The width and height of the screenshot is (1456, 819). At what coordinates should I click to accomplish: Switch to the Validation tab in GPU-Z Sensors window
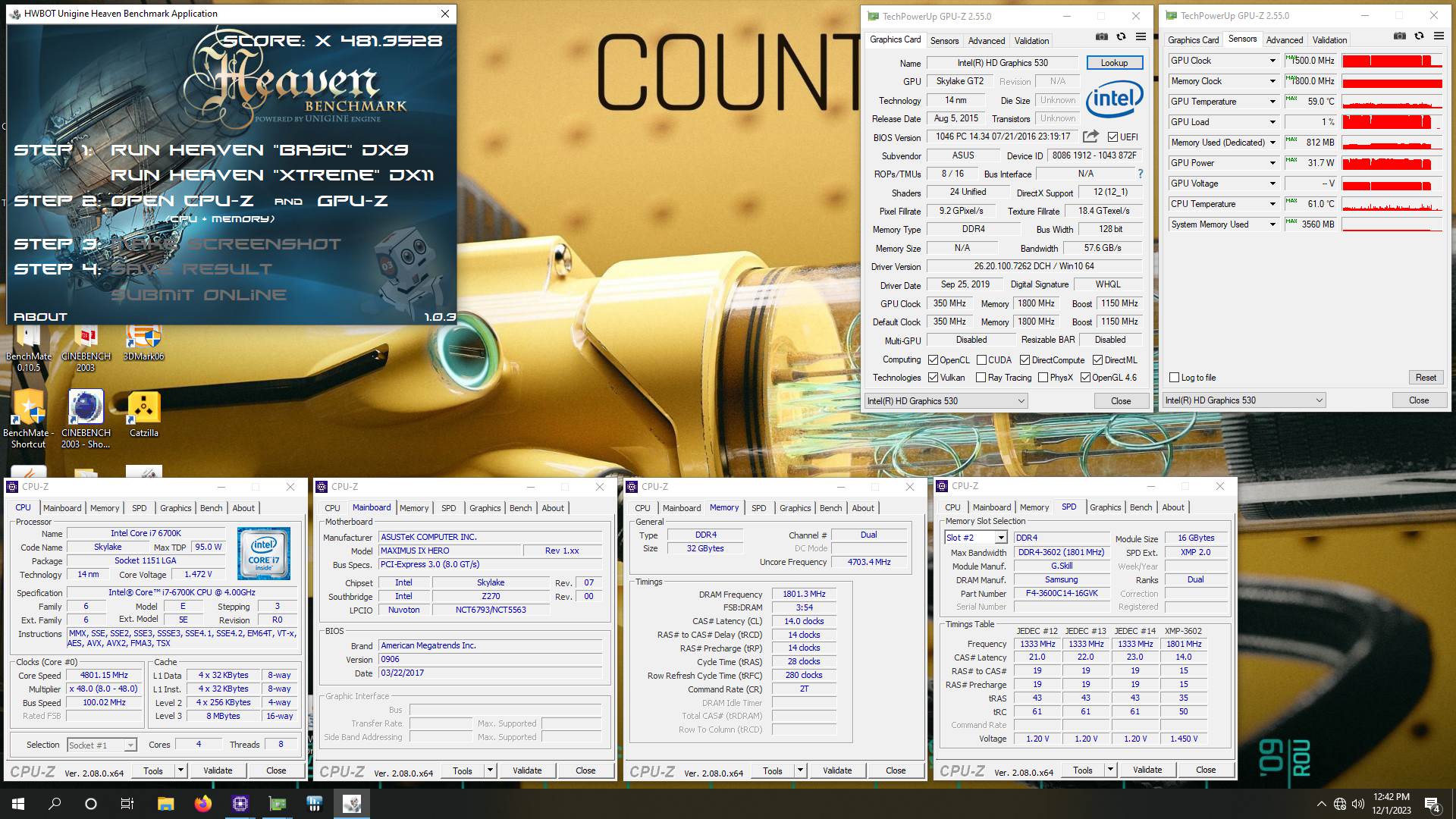tap(1329, 40)
